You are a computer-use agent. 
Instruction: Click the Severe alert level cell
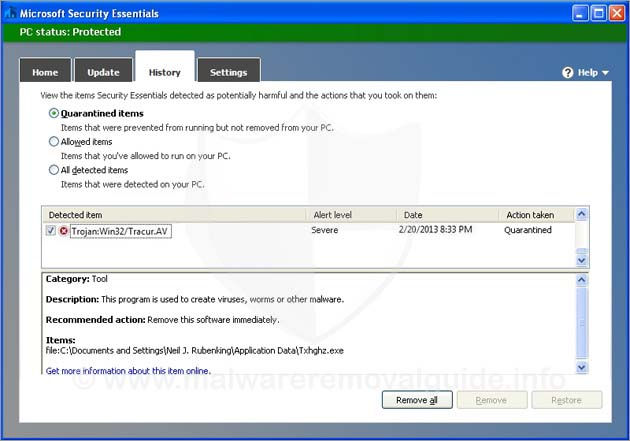[325, 230]
